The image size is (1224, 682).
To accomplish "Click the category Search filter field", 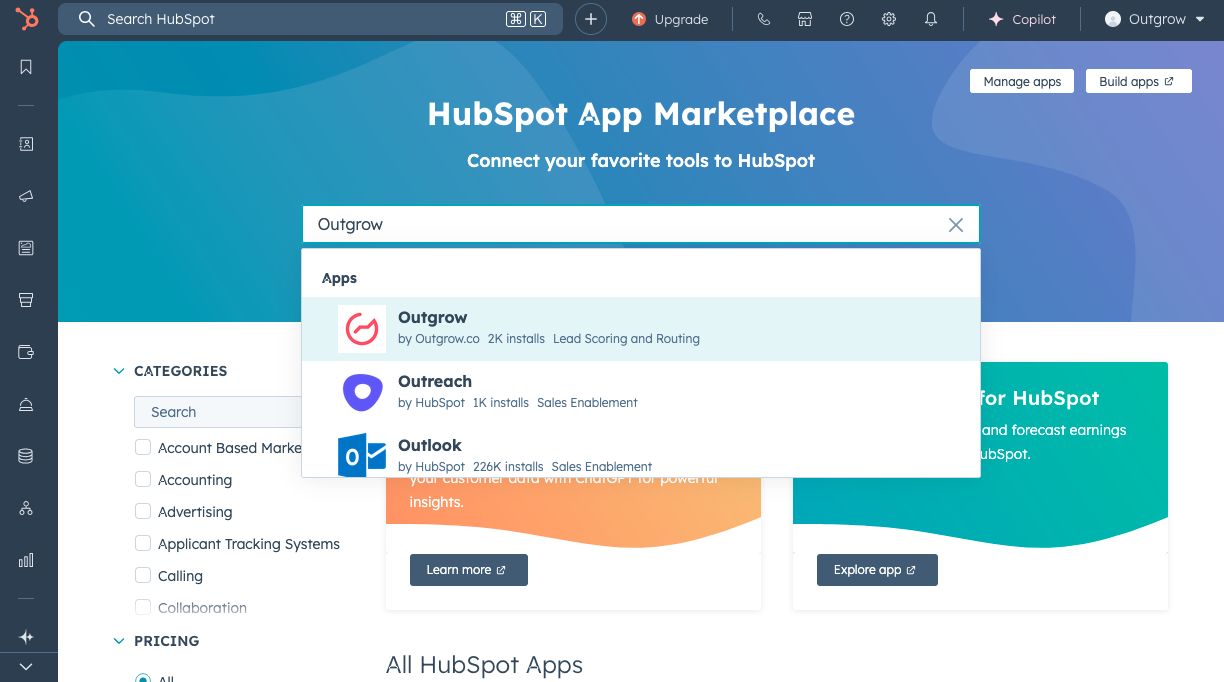I will tap(218, 412).
